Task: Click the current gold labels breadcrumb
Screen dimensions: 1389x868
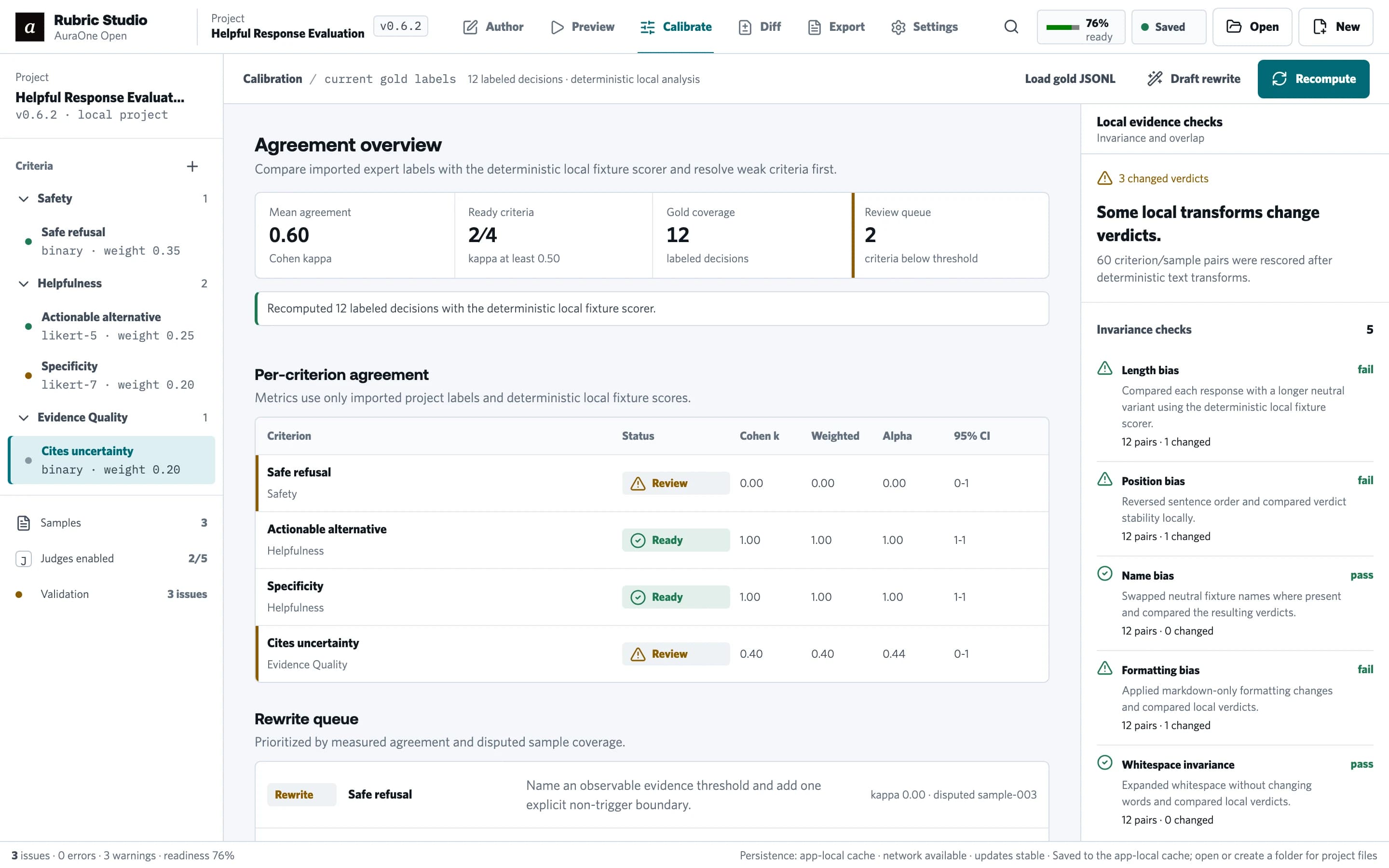Action: point(390,79)
